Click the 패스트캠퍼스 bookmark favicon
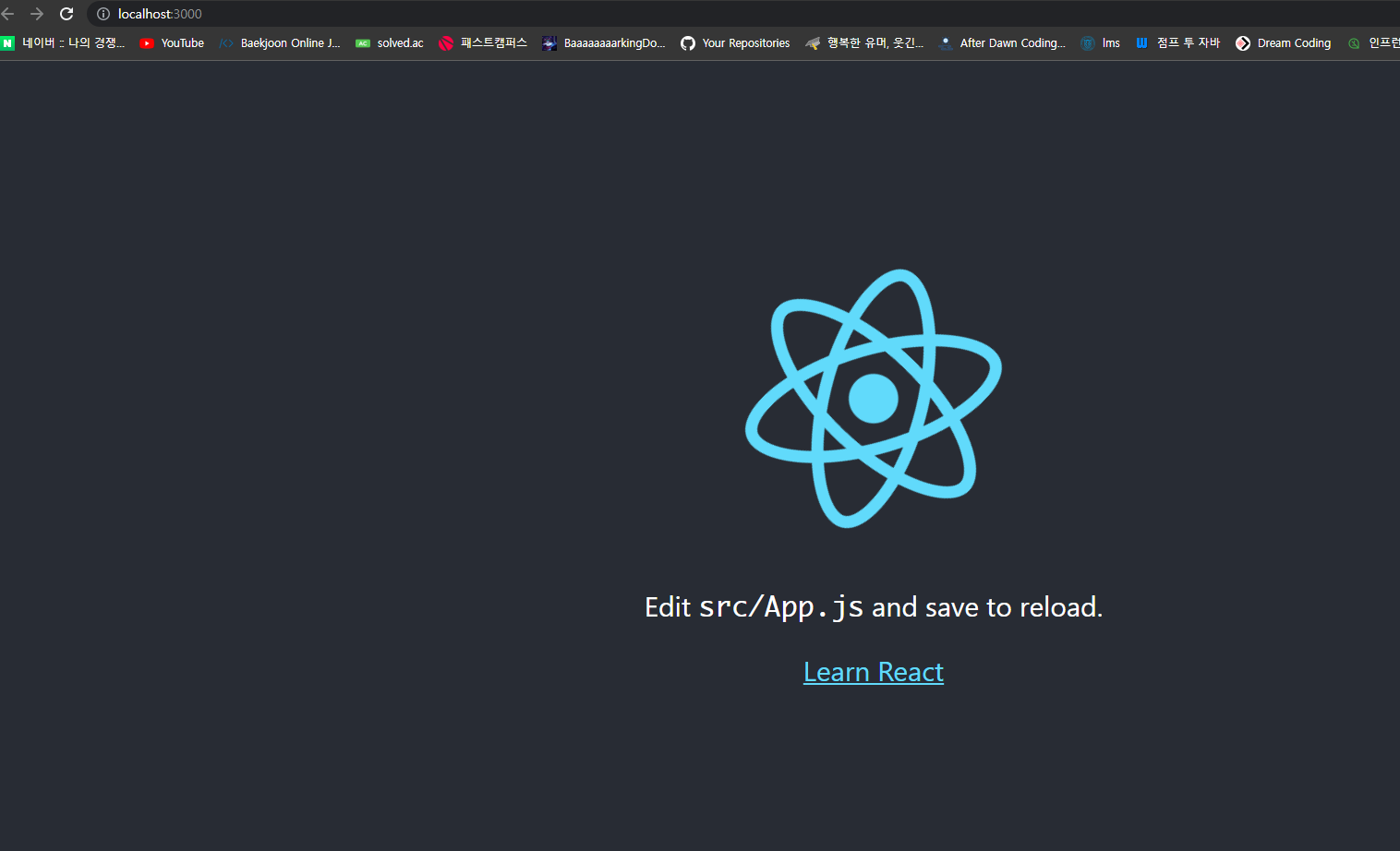 point(446,43)
